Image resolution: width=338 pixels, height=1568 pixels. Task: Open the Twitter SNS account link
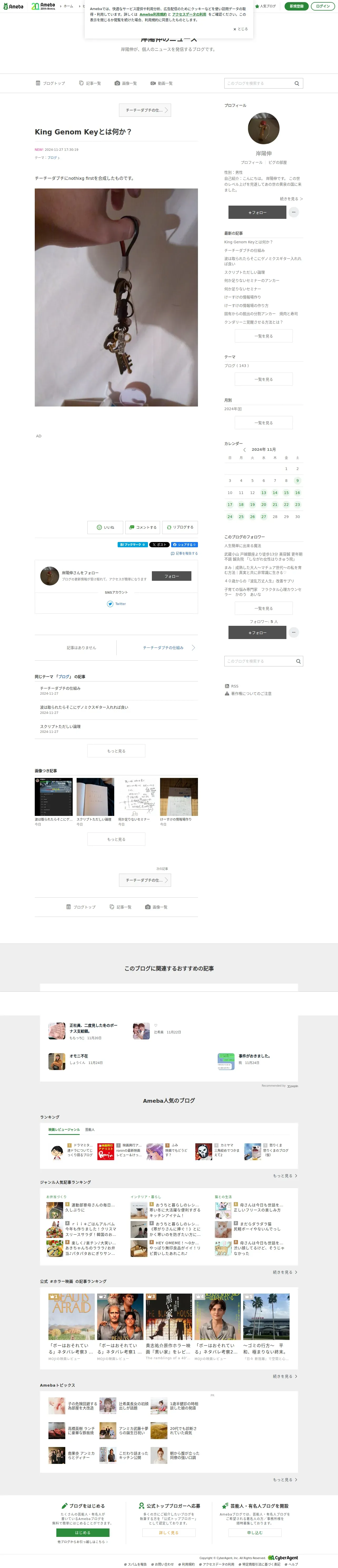pyautogui.click(x=117, y=604)
